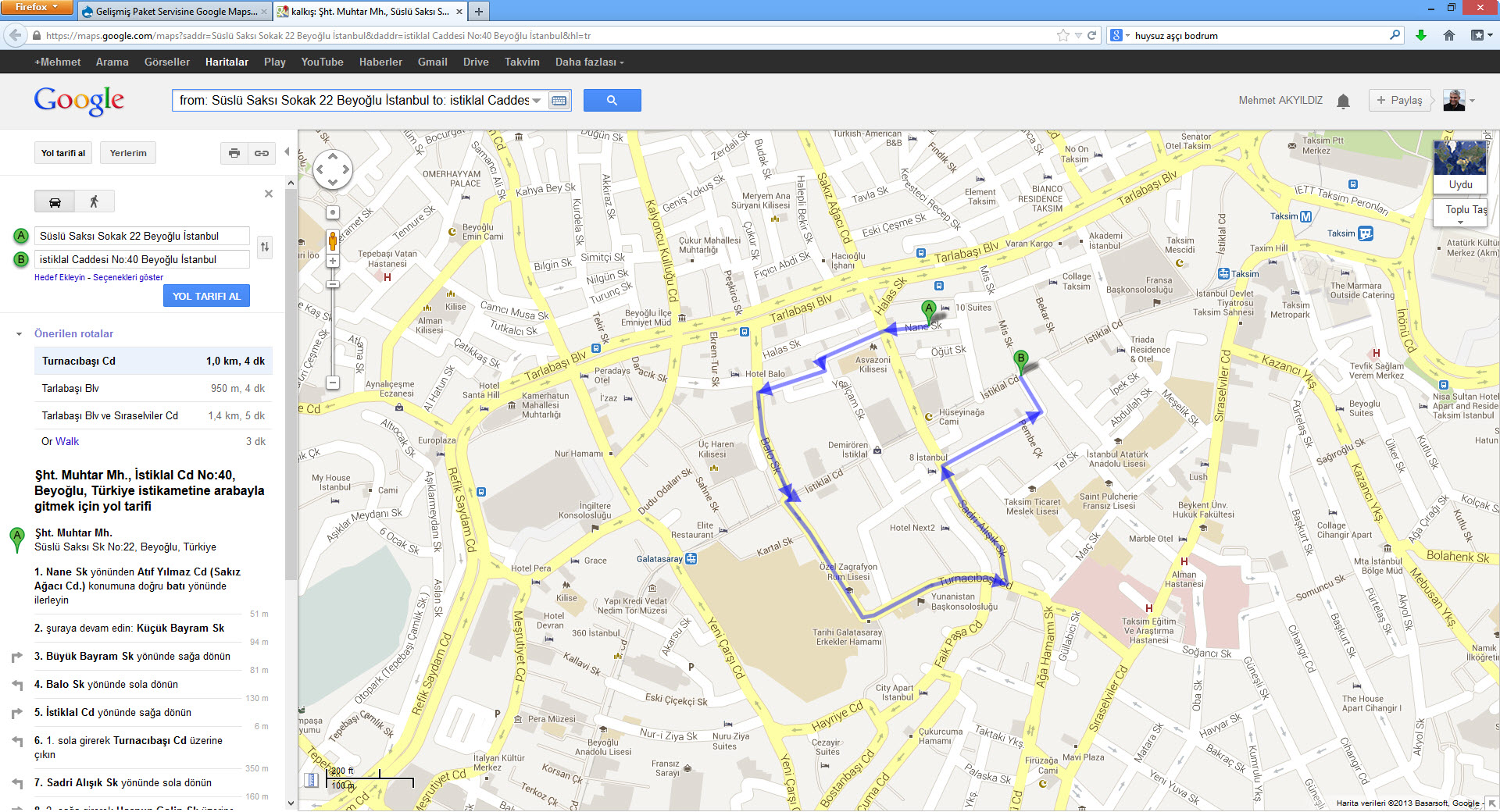1500x812 pixels.
Task: Expand the search query dropdown arrow
Action: click(x=537, y=100)
